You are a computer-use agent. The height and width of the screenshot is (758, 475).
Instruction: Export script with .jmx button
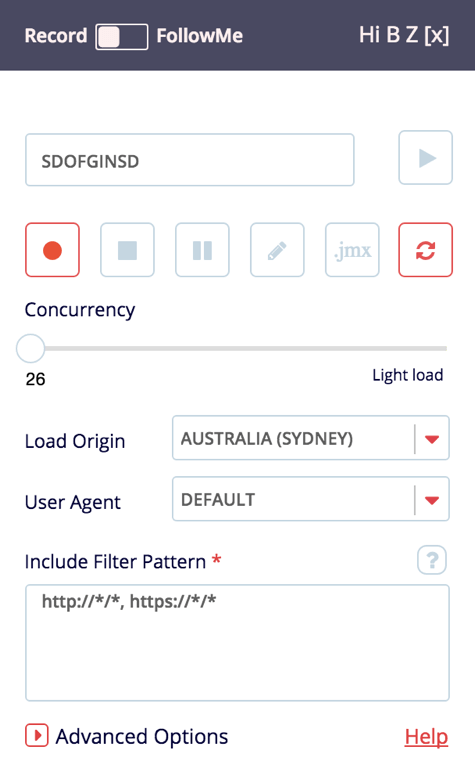coord(352,250)
